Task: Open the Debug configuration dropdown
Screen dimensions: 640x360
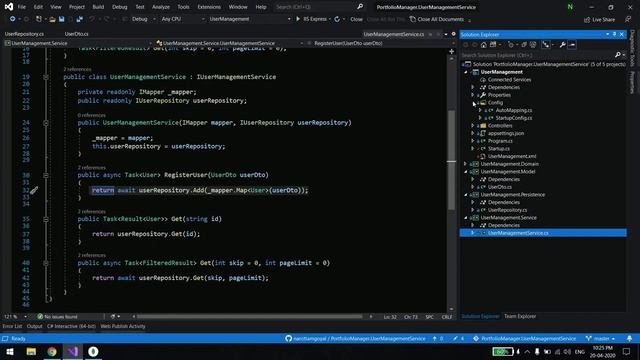Action: pyautogui.click(x=144, y=19)
